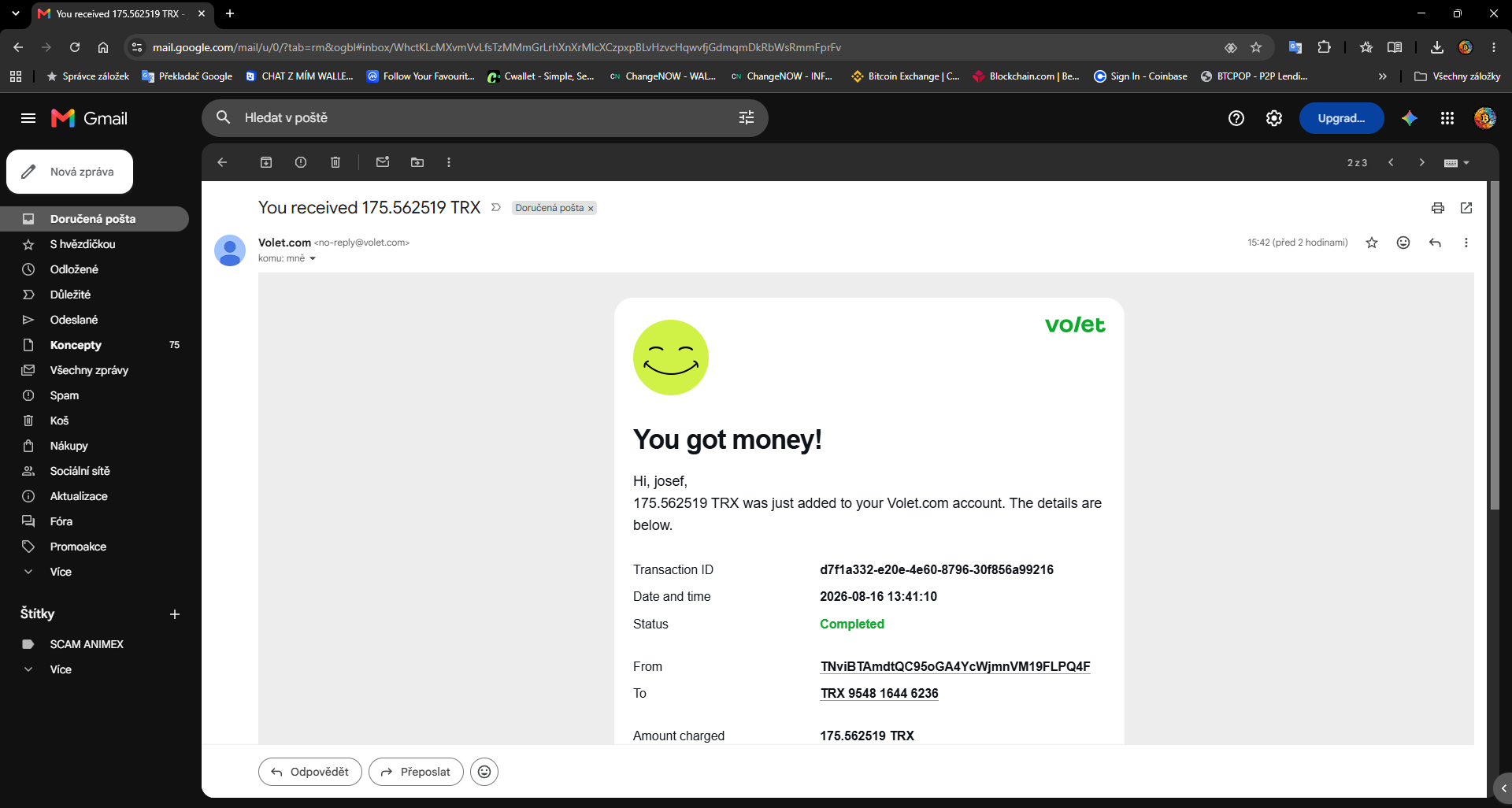Create new label plus icon
This screenshot has height=808, width=1512.
[x=175, y=614]
